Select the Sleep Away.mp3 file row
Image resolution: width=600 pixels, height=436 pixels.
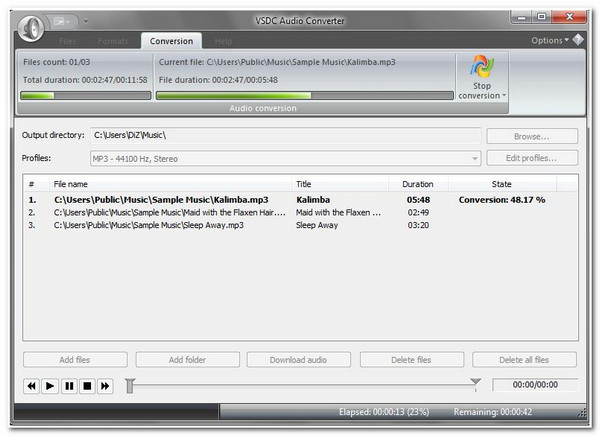(x=300, y=225)
